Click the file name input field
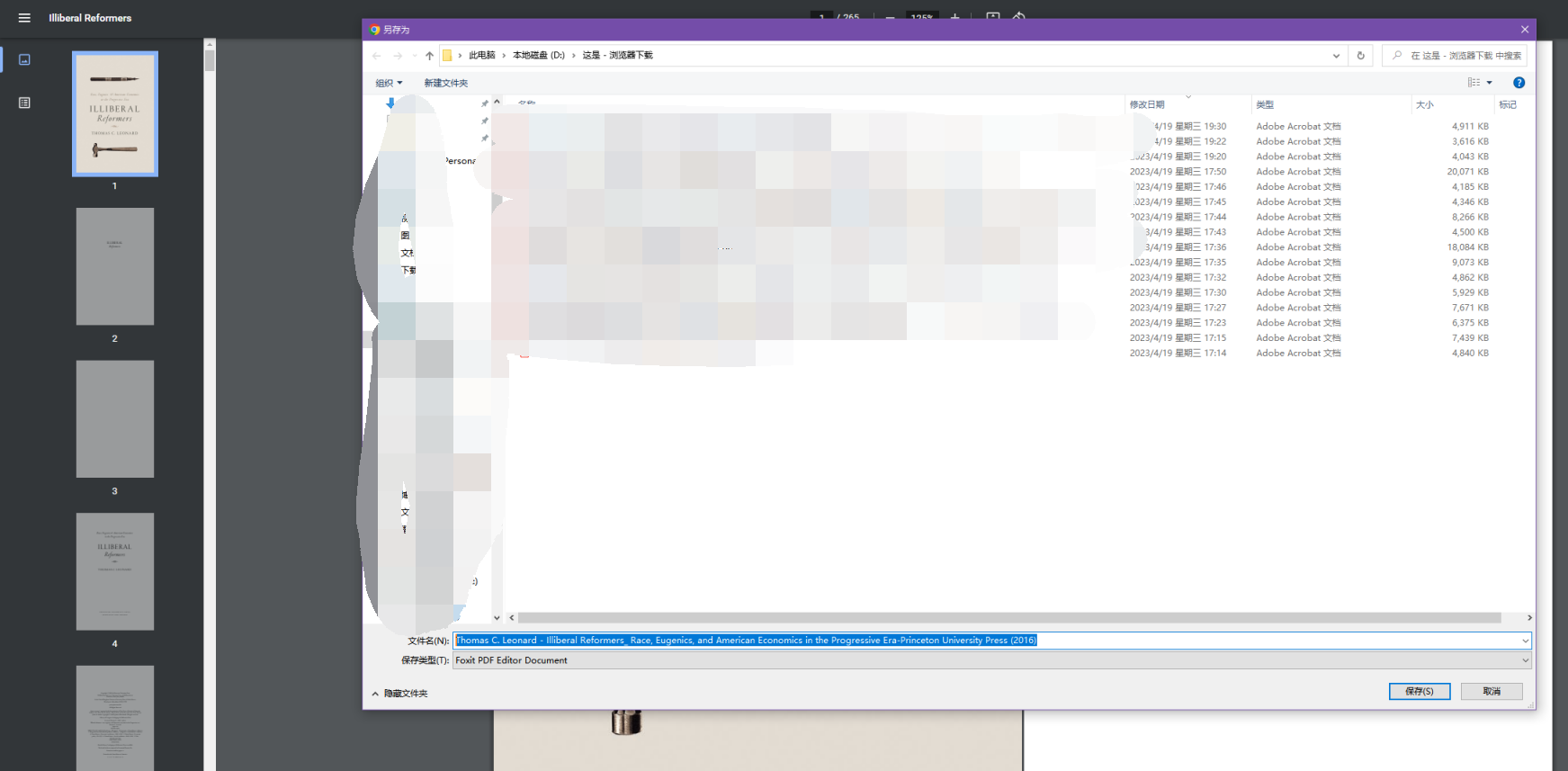Viewport: 1568px width, 771px height. [986, 641]
